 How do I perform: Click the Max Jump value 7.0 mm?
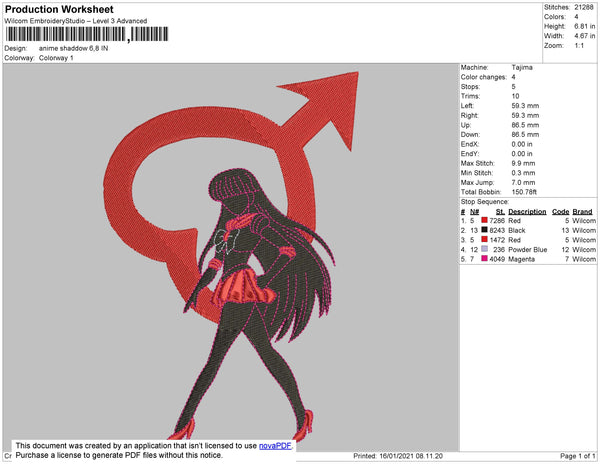523,182
